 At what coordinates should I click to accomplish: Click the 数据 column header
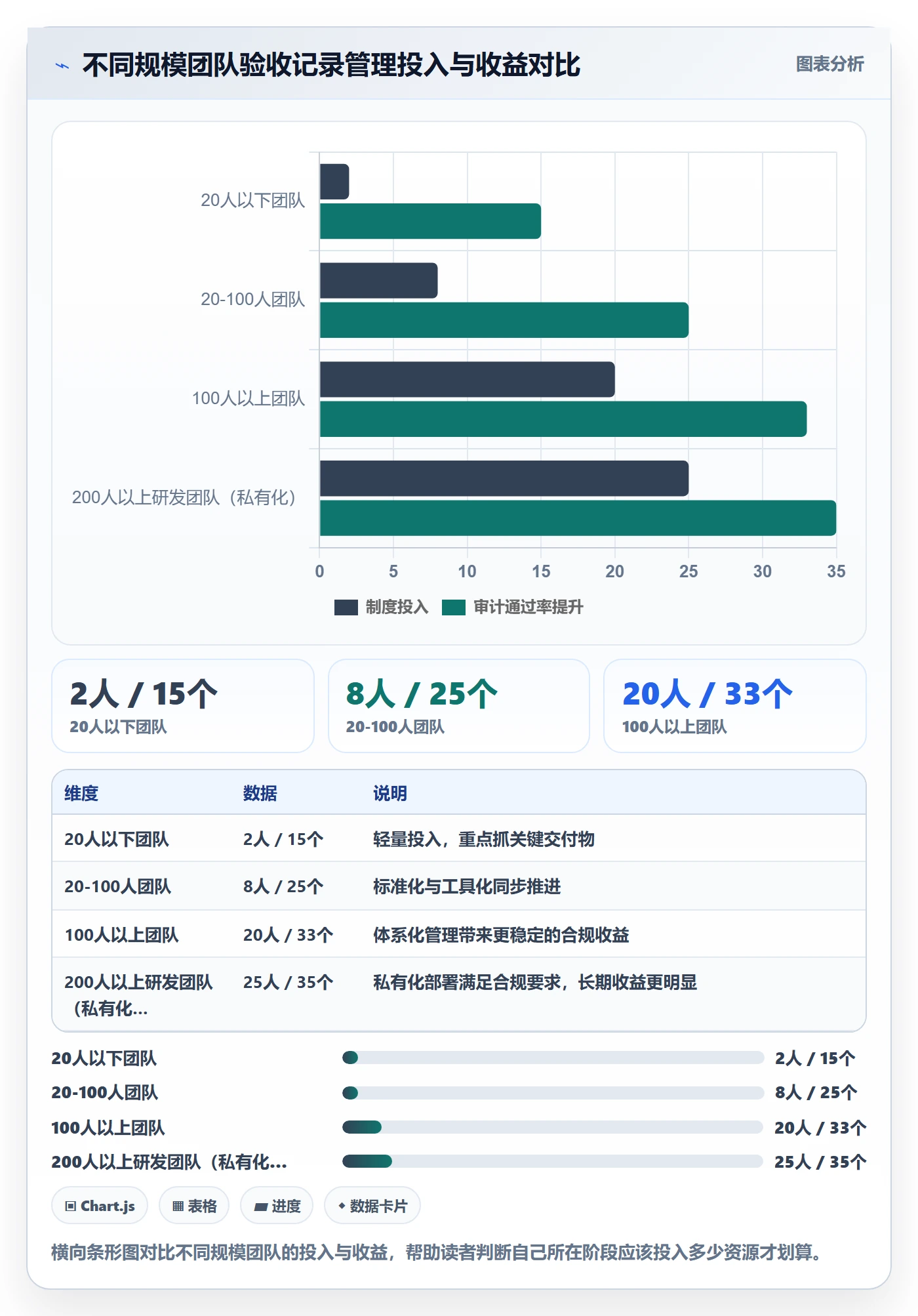click(x=260, y=793)
